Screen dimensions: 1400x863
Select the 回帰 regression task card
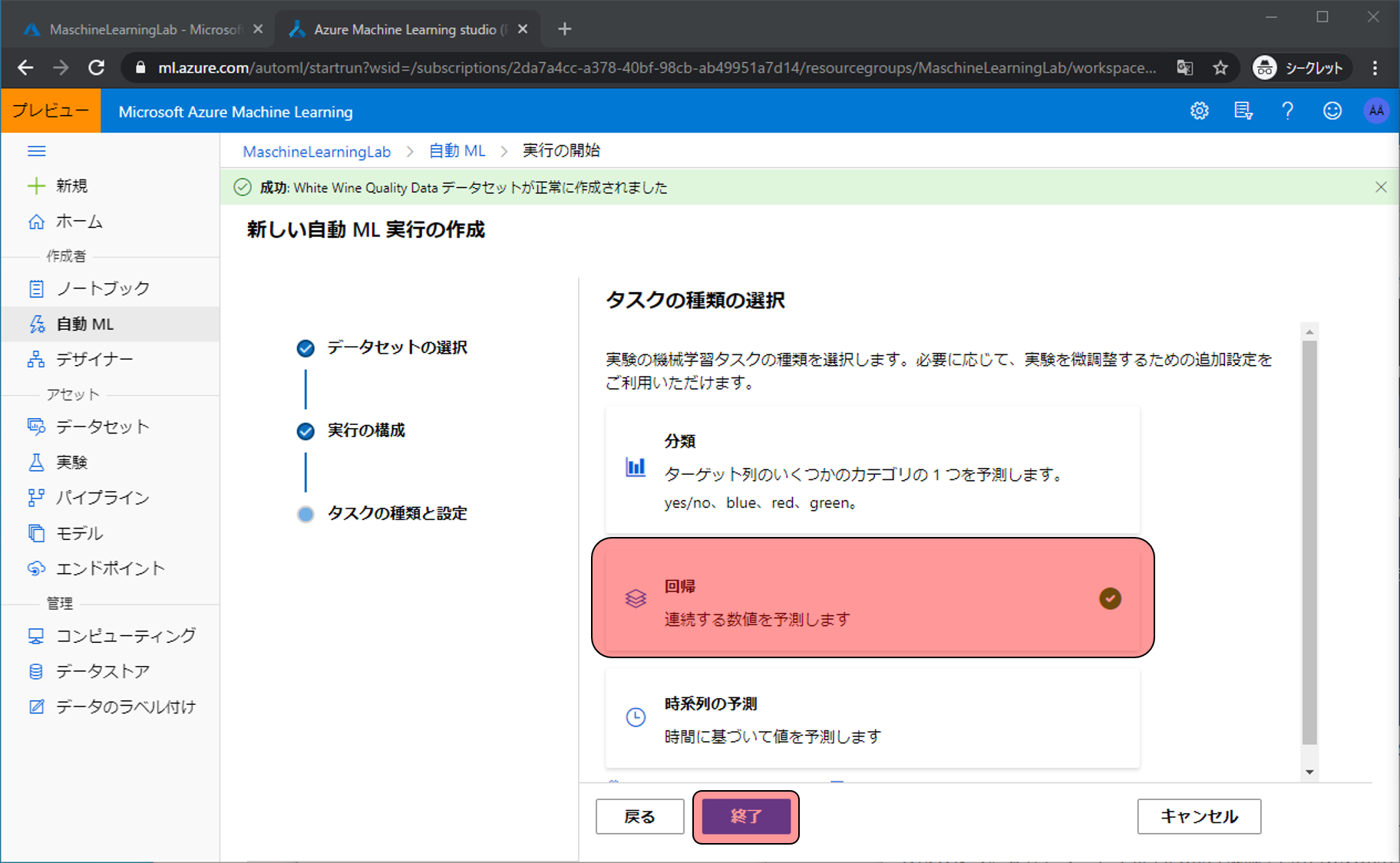pyautogui.click(x=872, y=598)
